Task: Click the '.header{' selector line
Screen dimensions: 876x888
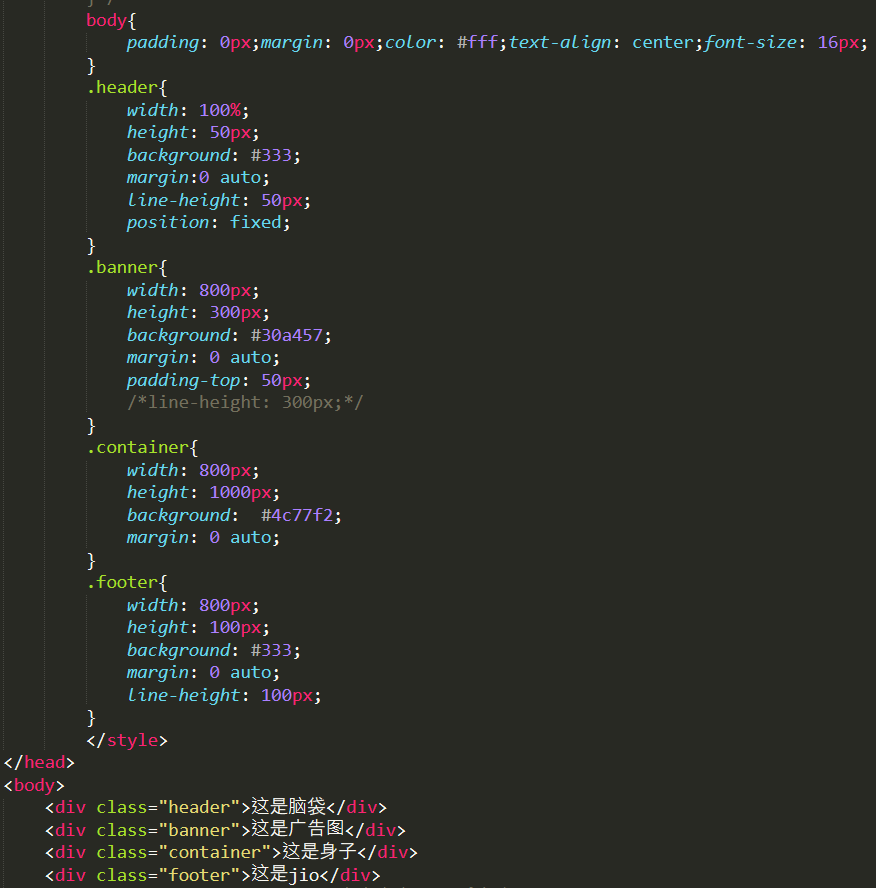Action: [127, 87]
